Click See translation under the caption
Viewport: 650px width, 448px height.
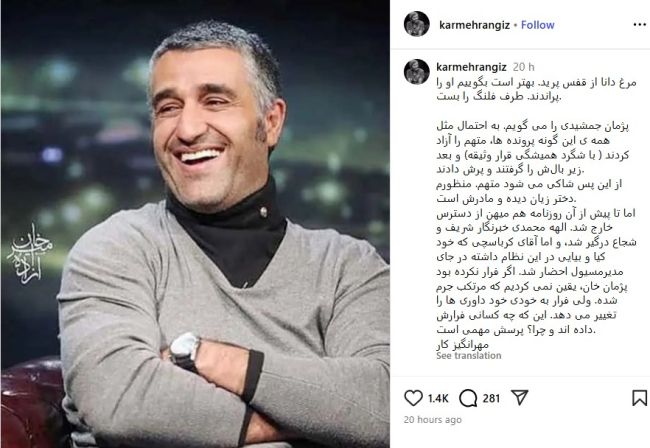point(468,356)
